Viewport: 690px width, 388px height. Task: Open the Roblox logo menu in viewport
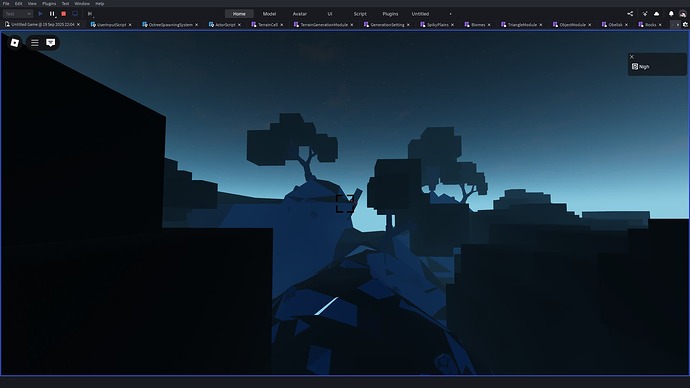[x=15, y=43]
